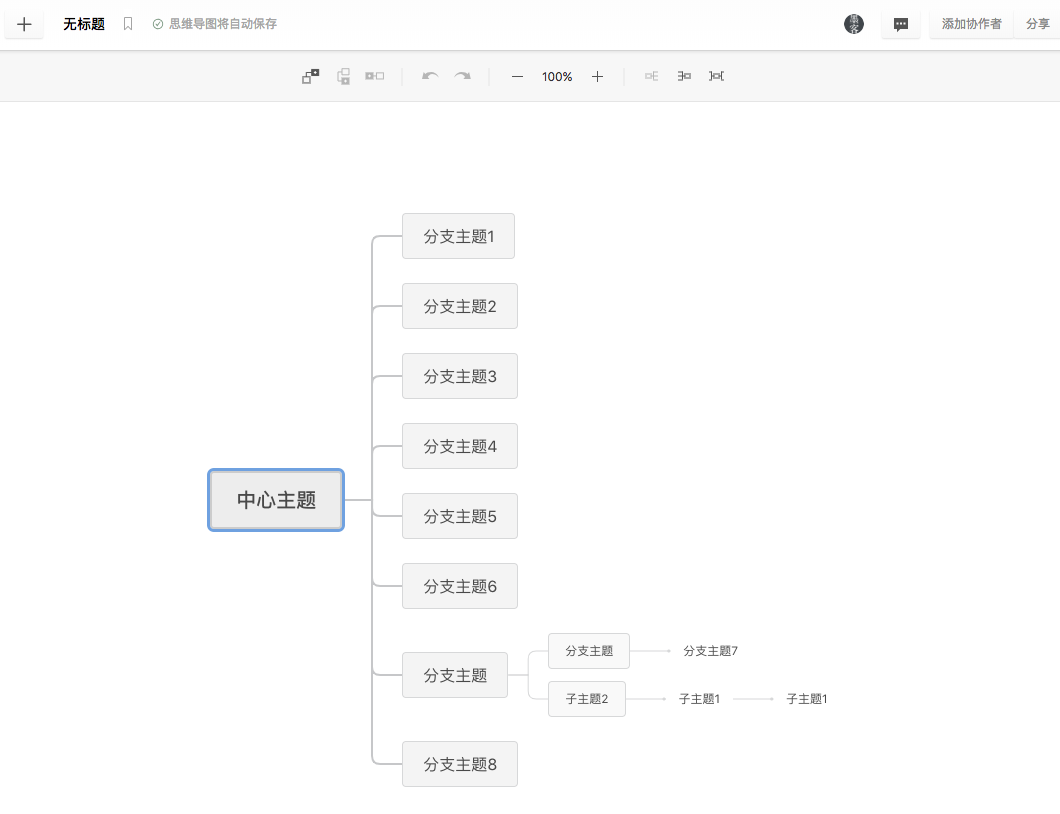Select the 分支主题8 node
Image resolution: width=1060 pixels, height=814 pixels.
click(x=459, y=764)
